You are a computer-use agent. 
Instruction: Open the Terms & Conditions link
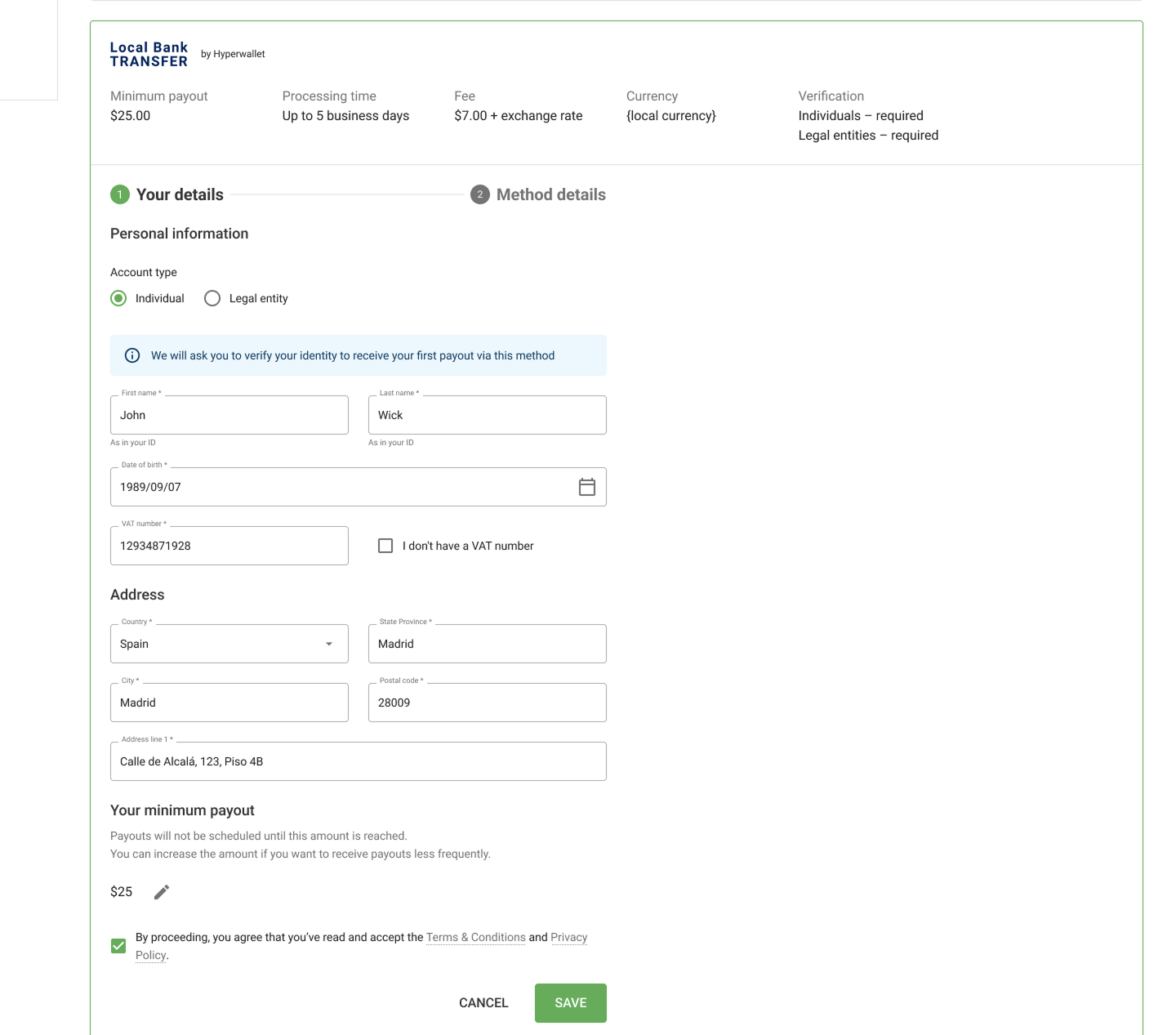[475, 937]
